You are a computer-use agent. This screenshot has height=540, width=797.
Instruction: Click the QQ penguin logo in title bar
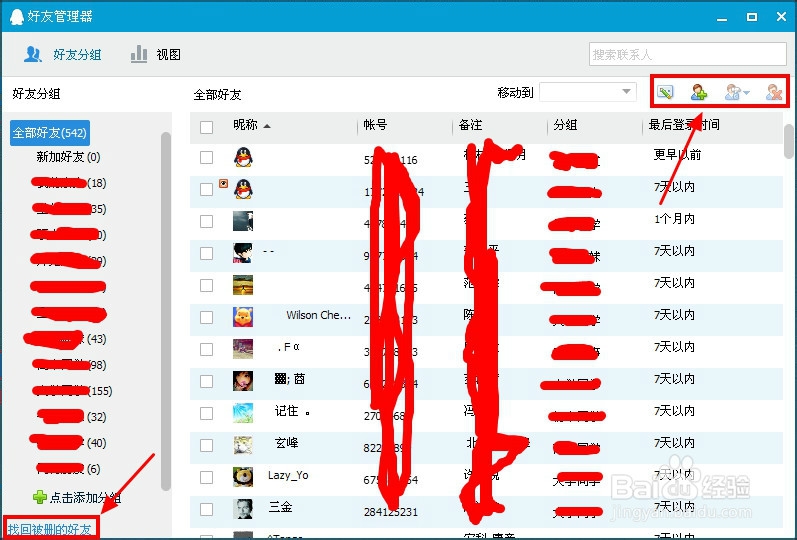(x=17, y=16)
